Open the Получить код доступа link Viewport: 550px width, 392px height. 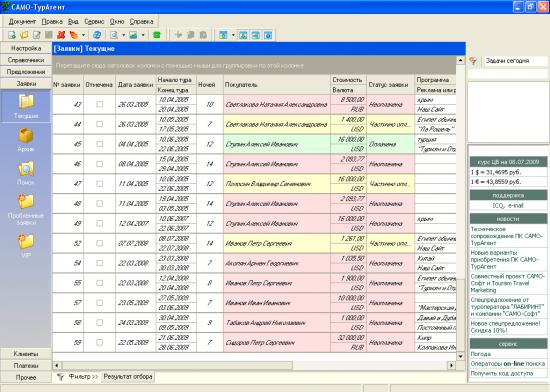click(502, 373)
